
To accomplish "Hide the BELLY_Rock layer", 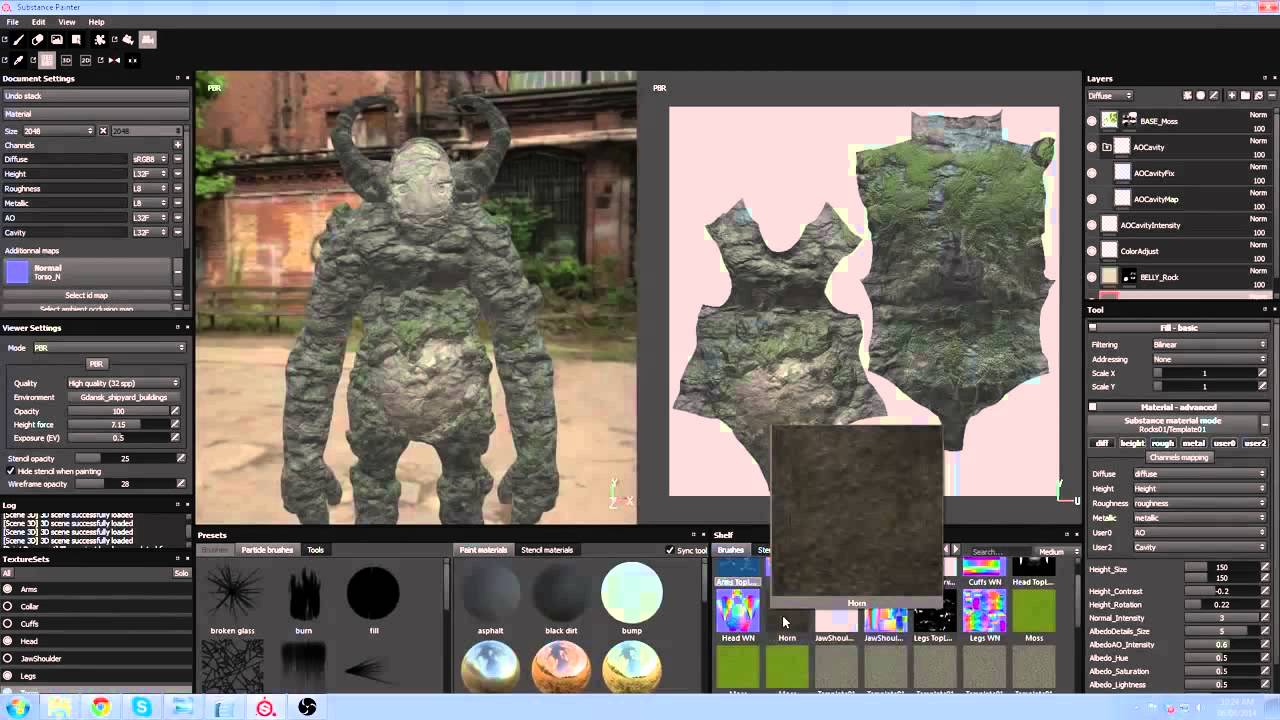I will pos(1091,277).
